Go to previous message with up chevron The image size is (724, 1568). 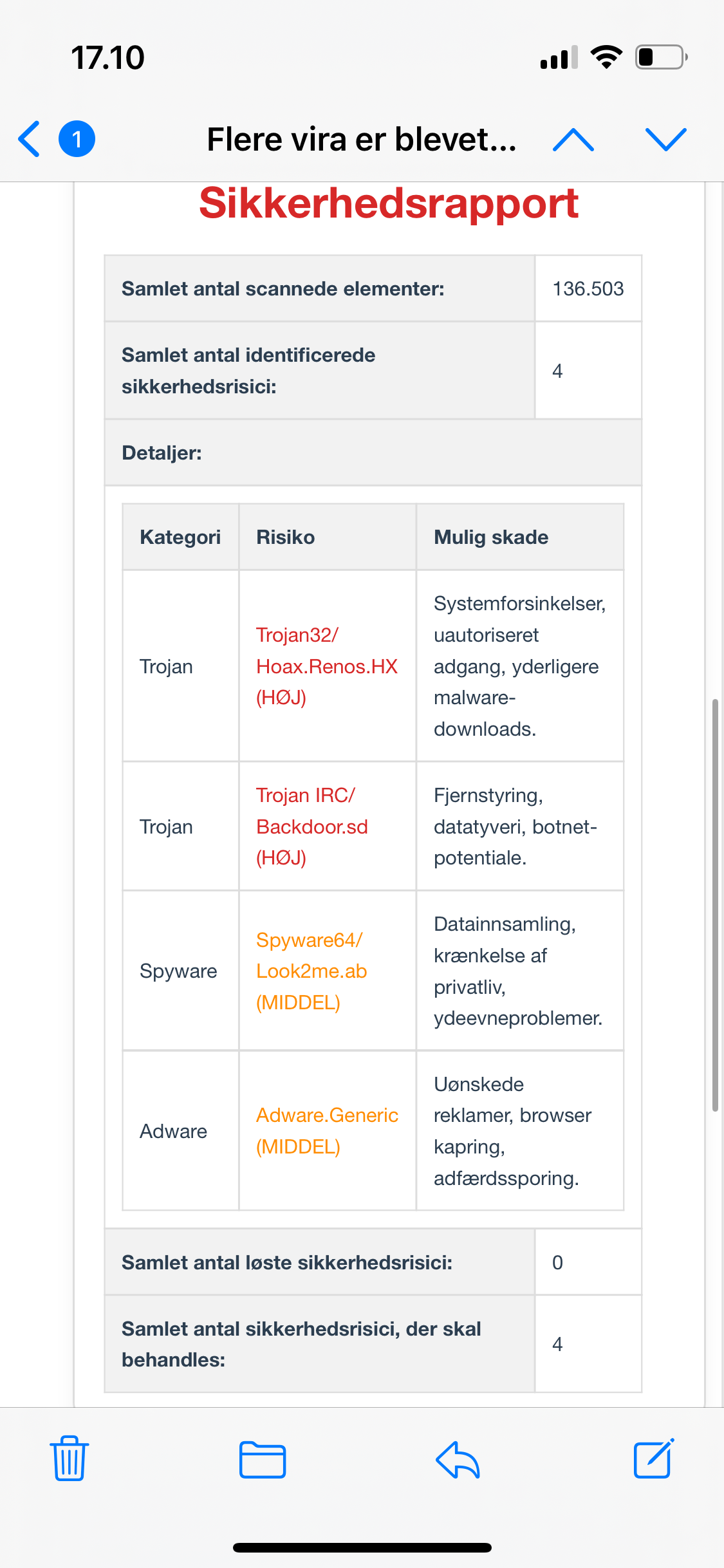tap(573, 139)
